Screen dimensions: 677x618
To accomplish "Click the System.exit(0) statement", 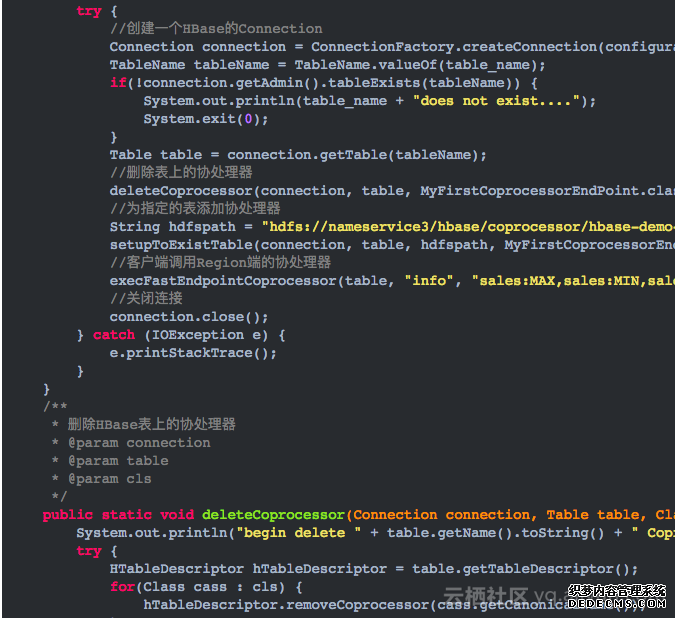I will pyautogui.click(x=205, y=119).
